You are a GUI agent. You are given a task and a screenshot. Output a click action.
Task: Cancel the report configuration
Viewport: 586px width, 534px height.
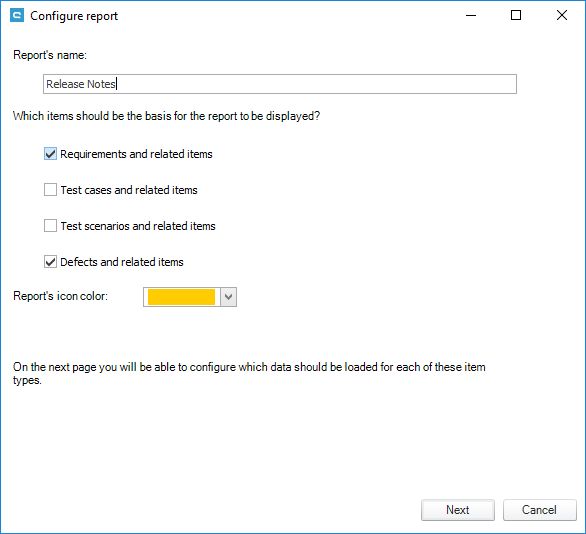pyautogui.click(x=540, y=510)
